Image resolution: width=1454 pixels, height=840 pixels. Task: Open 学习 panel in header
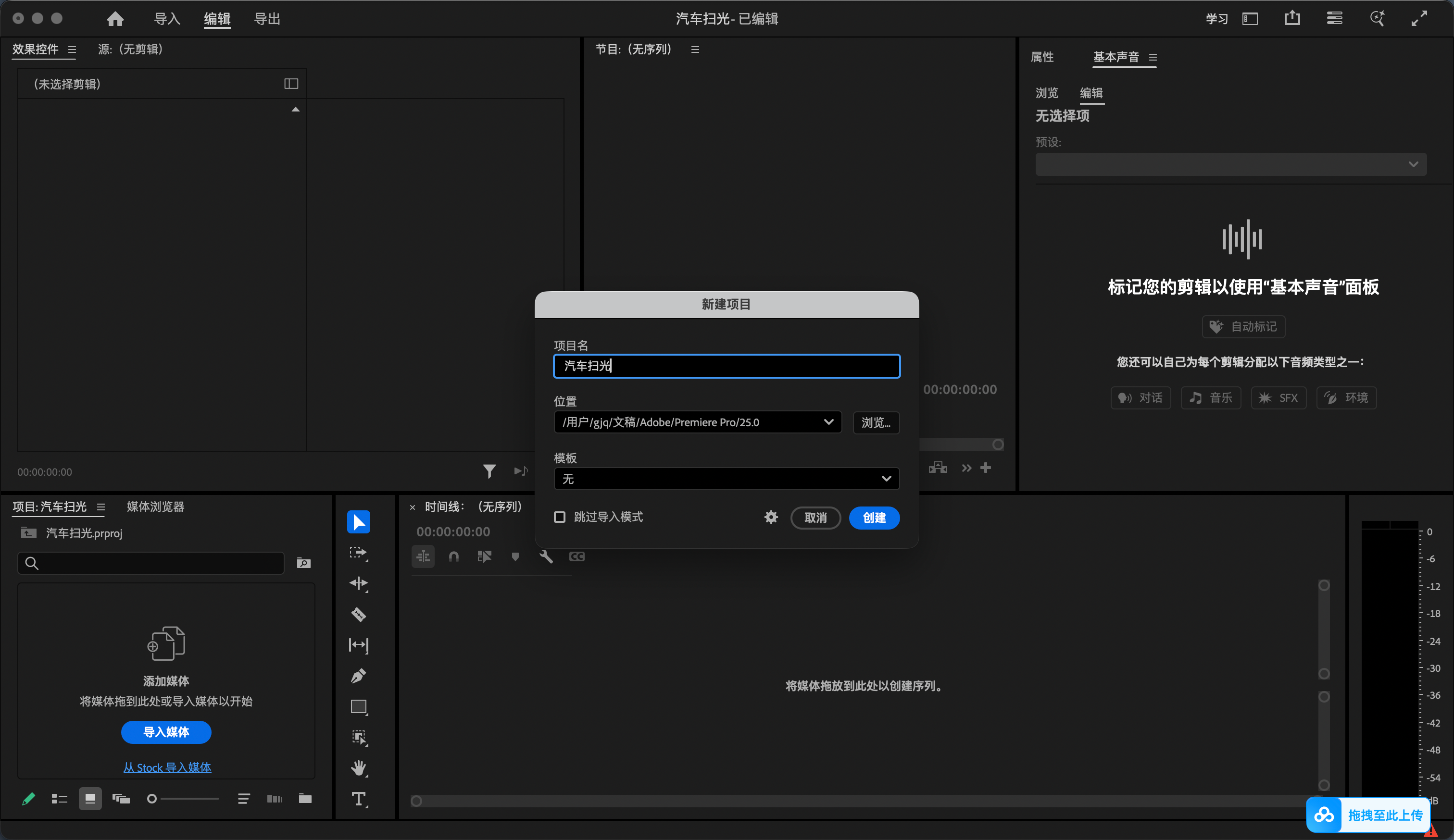point(1217,19)
